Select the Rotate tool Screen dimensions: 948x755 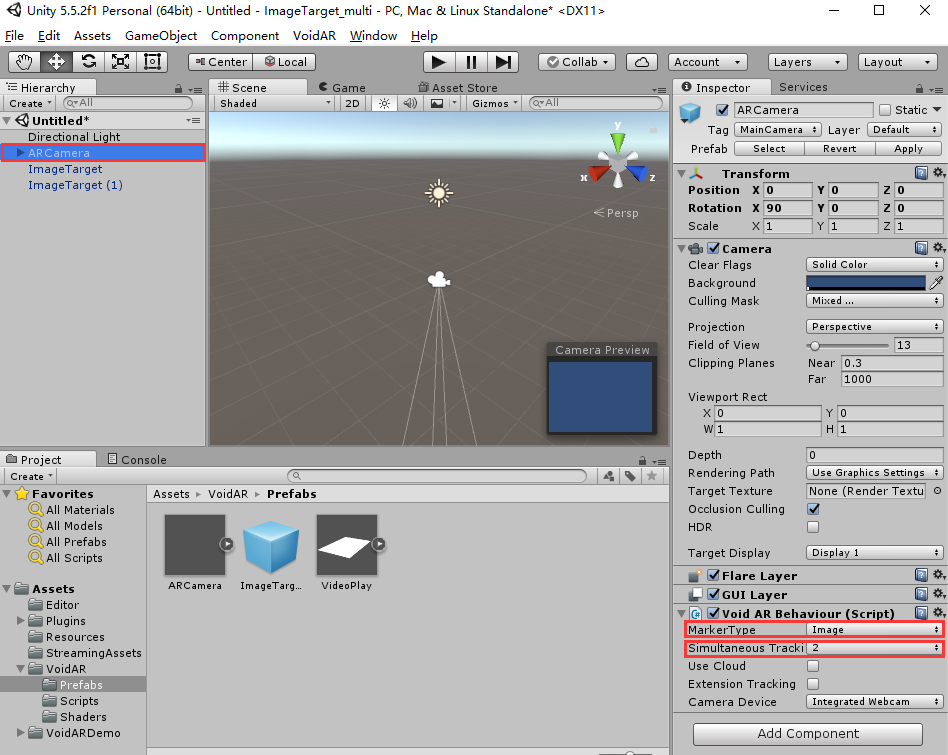(88, 62)
